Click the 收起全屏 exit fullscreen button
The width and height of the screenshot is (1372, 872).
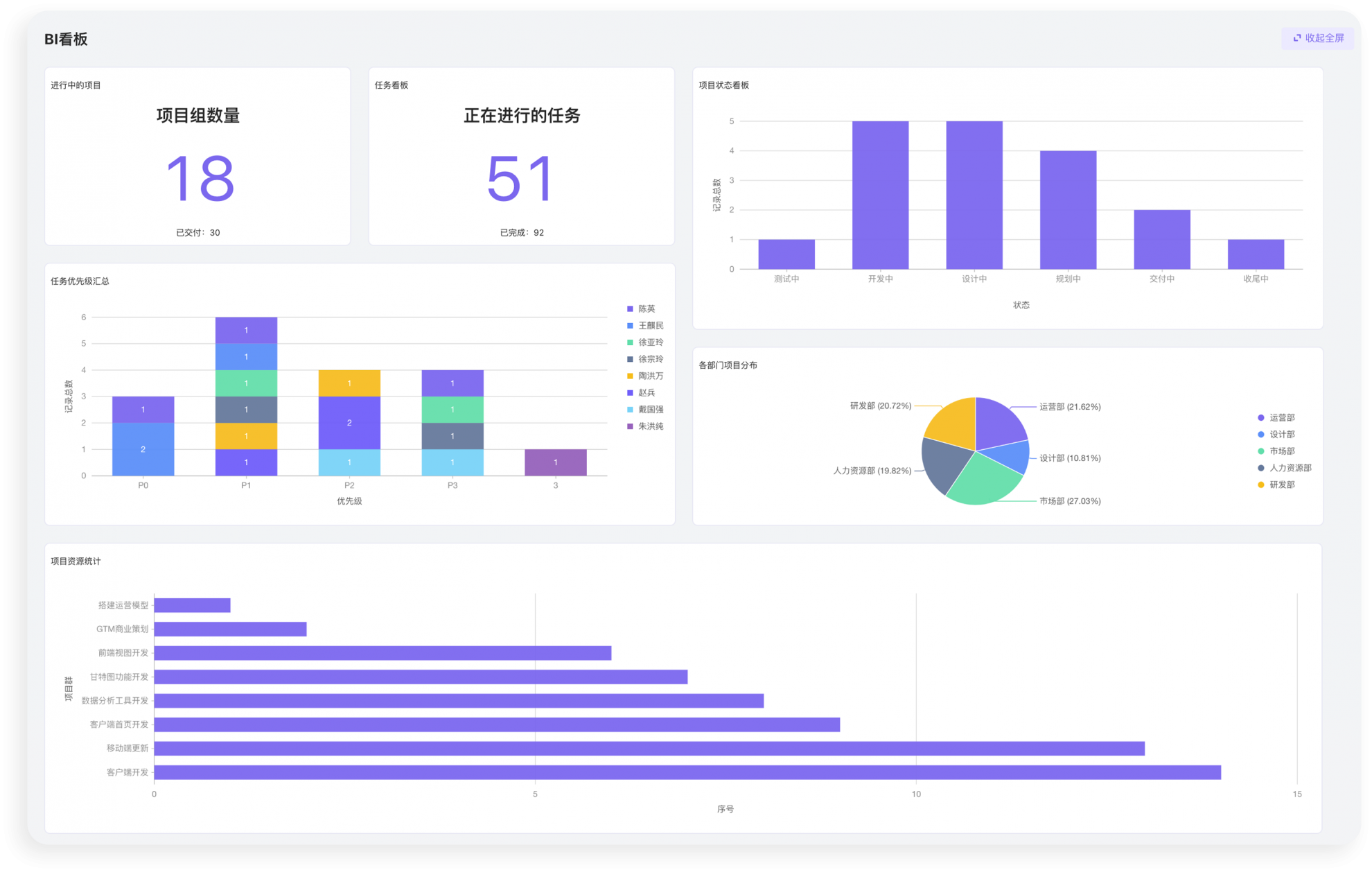point(1318,38)
